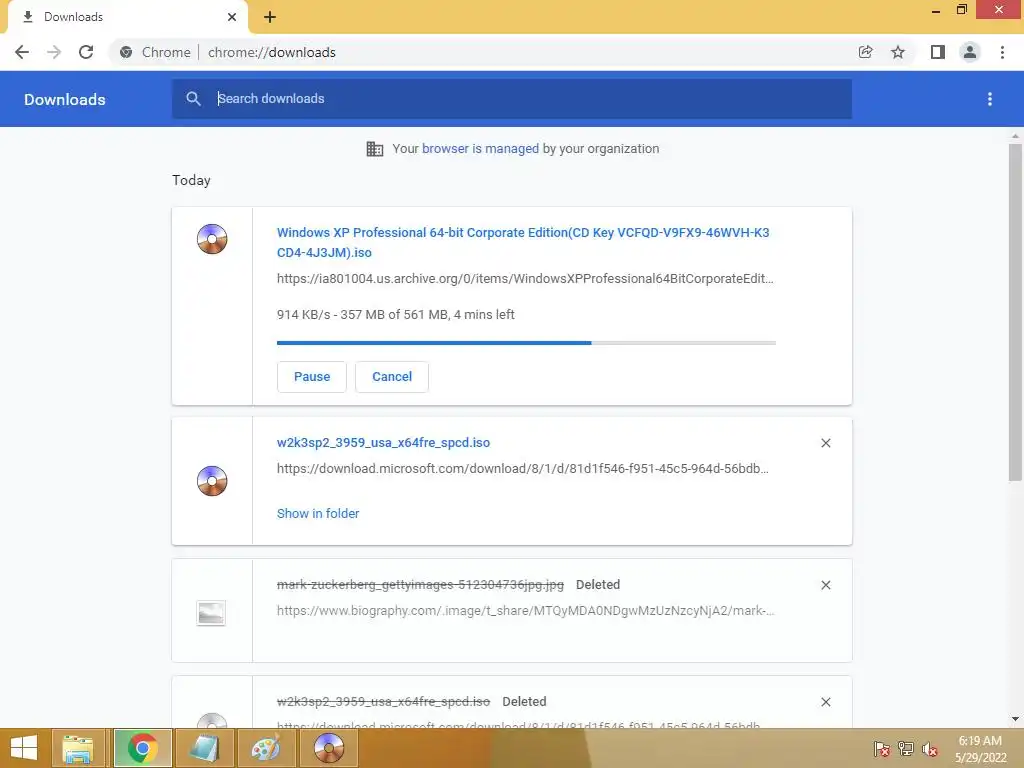Screen dimensions: 1024x768
Task: Open the side panel icon
Action: [937, 52]
